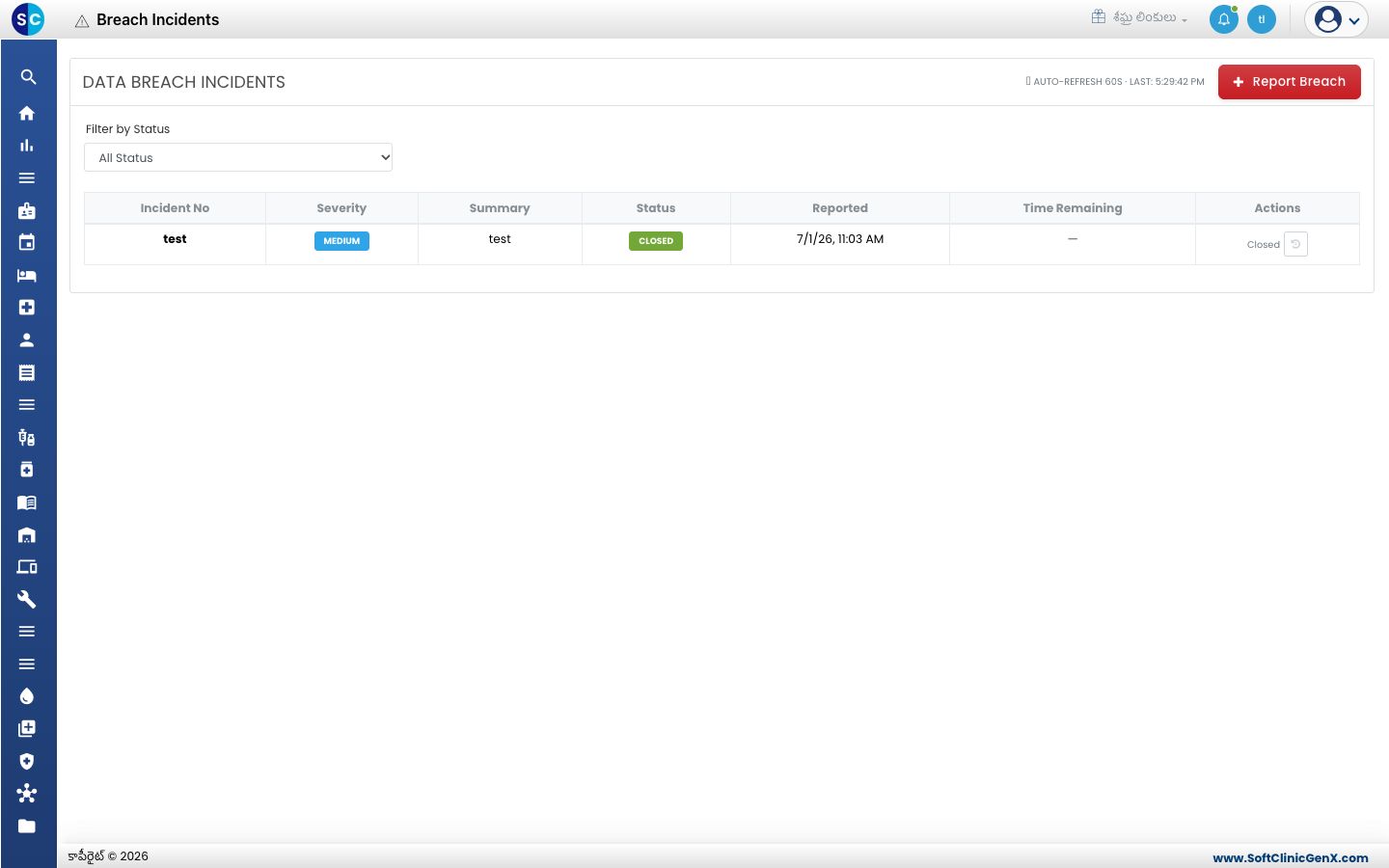Image resolution: width=1389 pixels, height=868 pixels.
Task: Open the Filter by Status dropdown
Action: pos(238,157)
